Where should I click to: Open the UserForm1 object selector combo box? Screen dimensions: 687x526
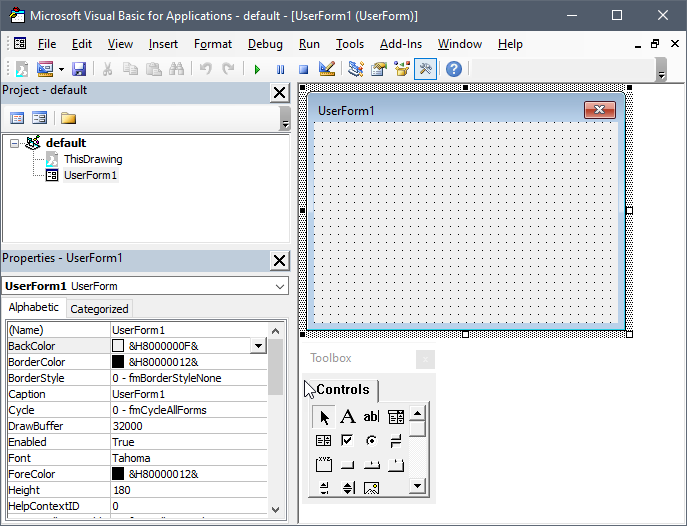144,286
